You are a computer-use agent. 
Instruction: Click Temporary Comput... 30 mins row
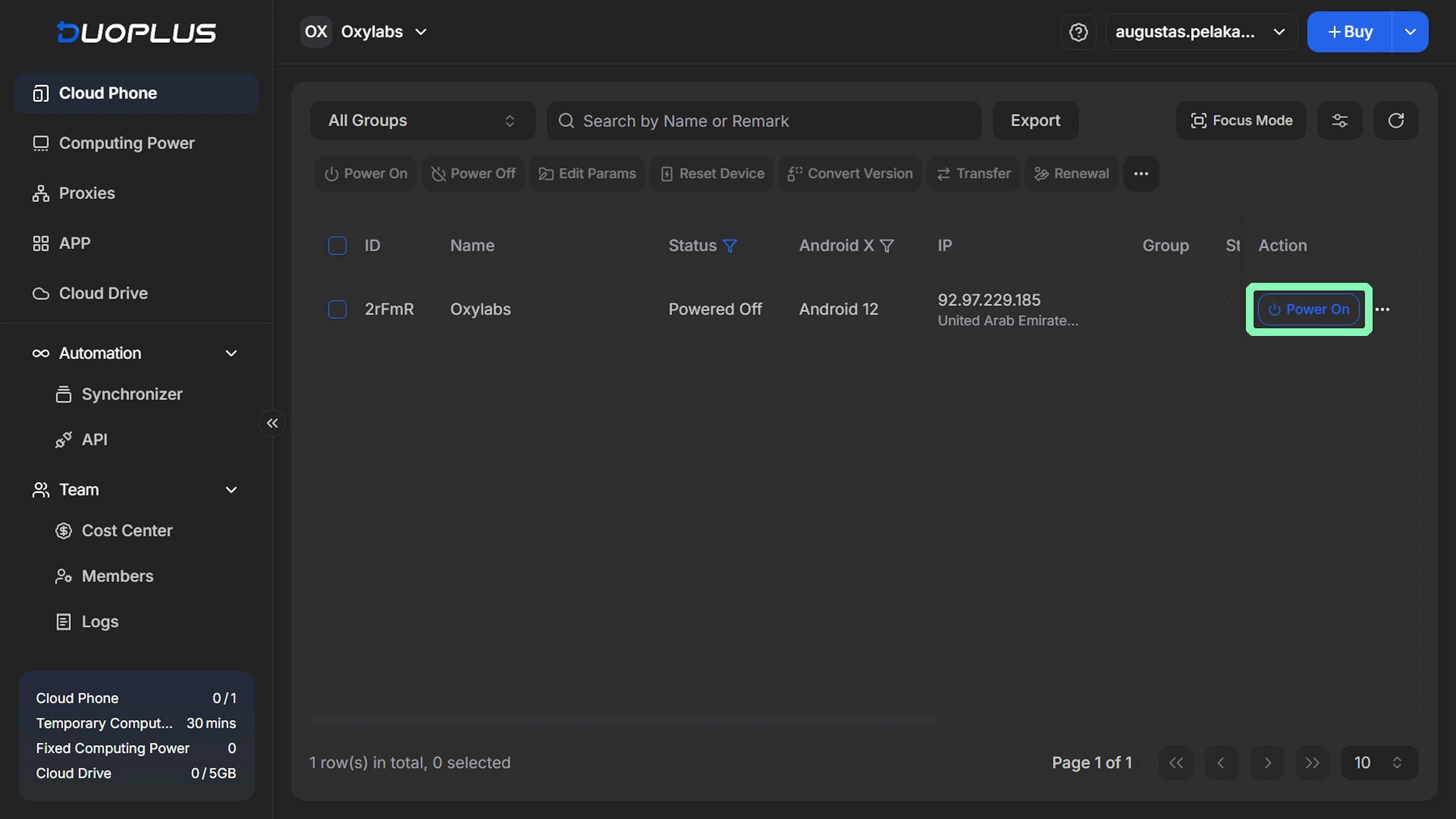point(136,723)
